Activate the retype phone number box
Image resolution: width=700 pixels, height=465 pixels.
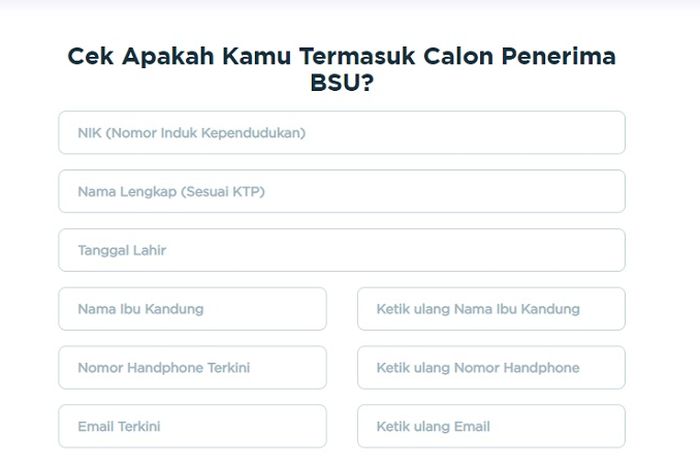click(x=491, y=368)
